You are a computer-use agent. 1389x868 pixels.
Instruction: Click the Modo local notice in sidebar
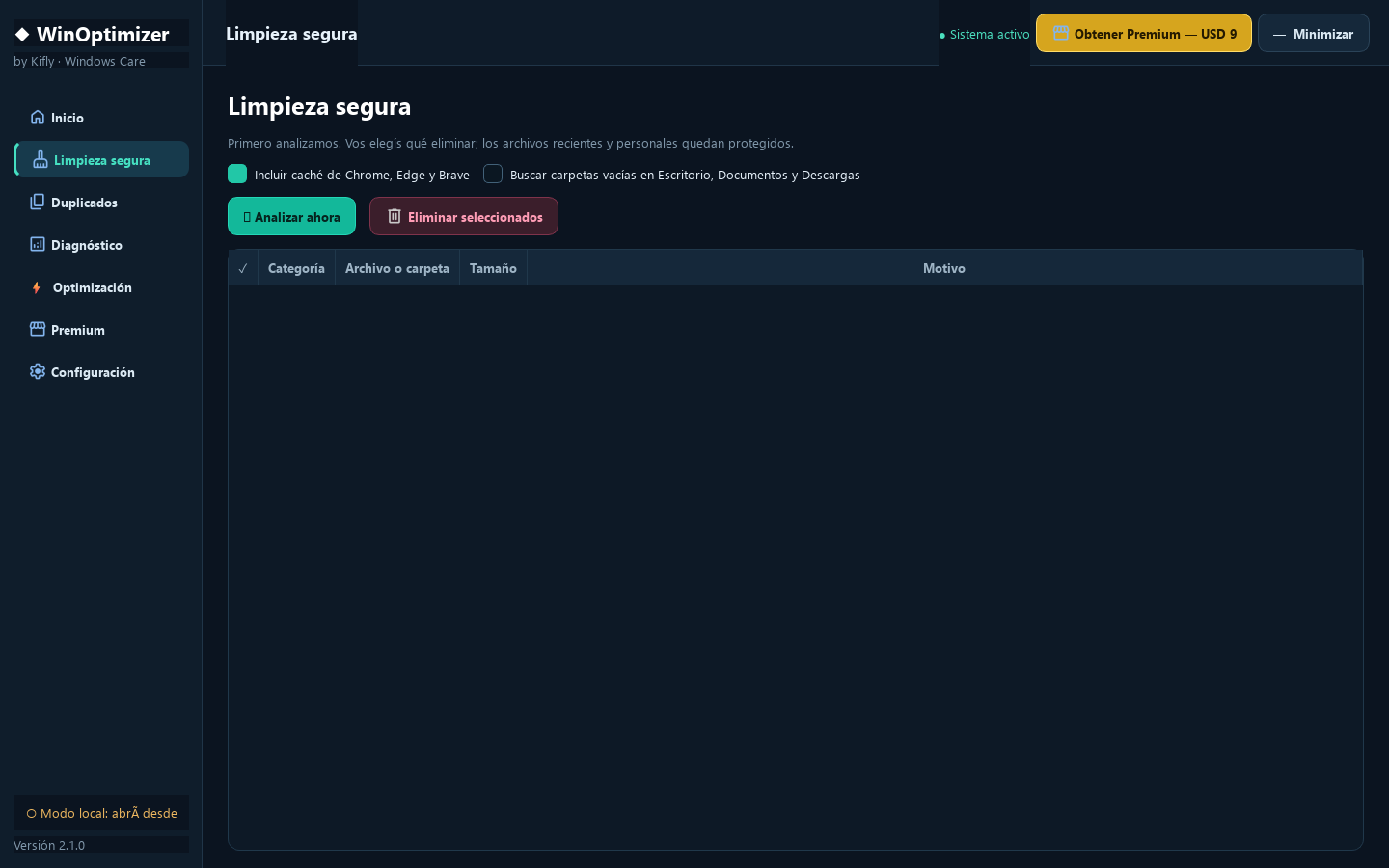[101, 813]
